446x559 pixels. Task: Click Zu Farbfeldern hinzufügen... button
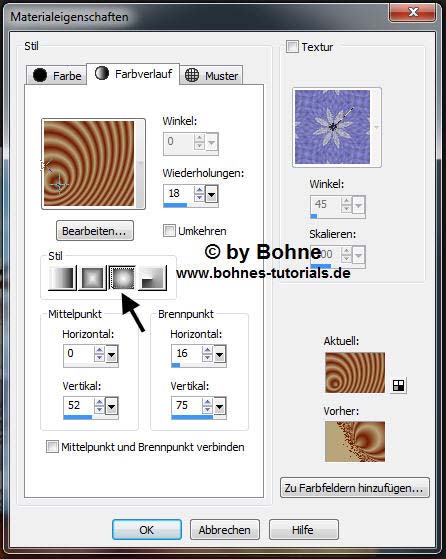point(355,487)
